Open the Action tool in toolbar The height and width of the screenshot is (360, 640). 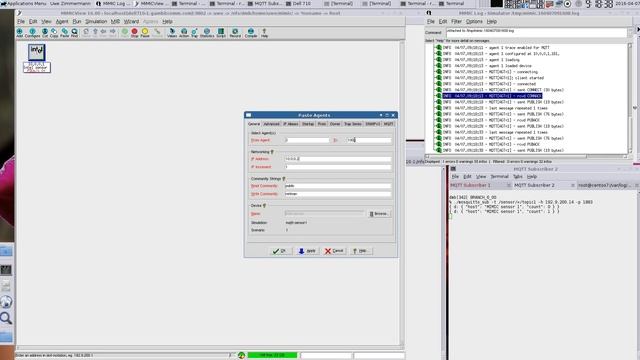click(184, 33)
